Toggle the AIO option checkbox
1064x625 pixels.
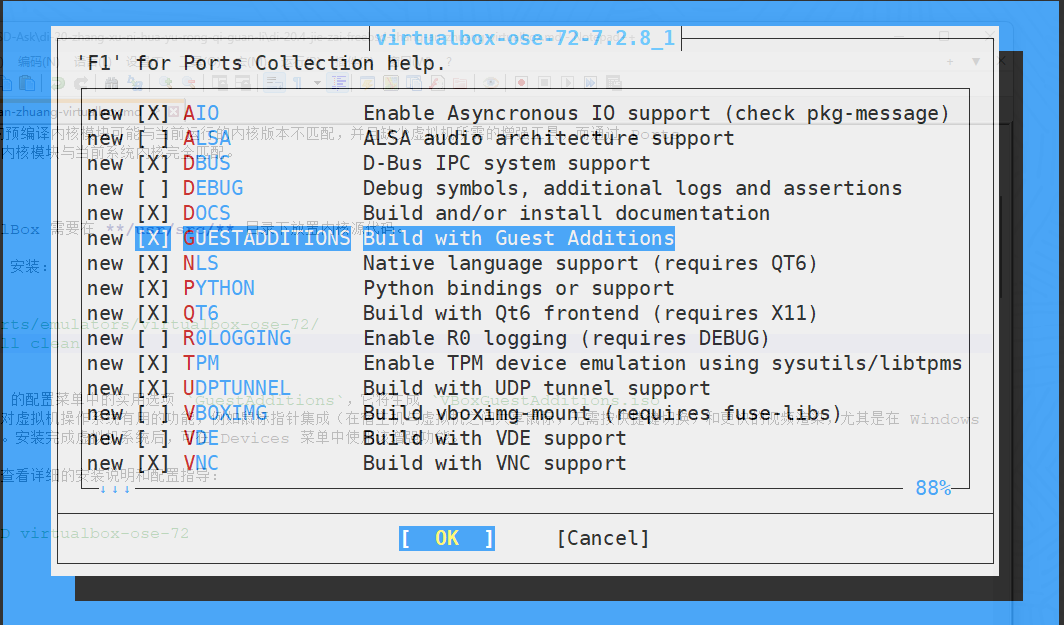(153, 113)
